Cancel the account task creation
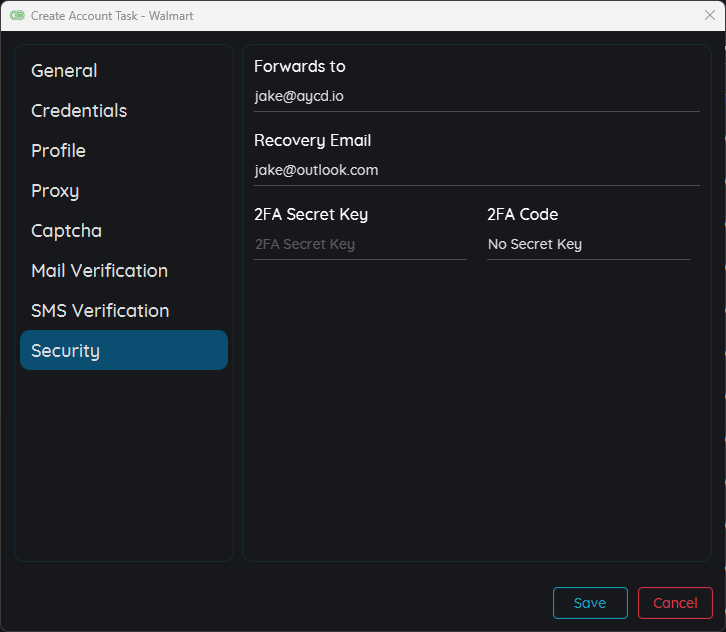726x632 pixels. (675, 603)
